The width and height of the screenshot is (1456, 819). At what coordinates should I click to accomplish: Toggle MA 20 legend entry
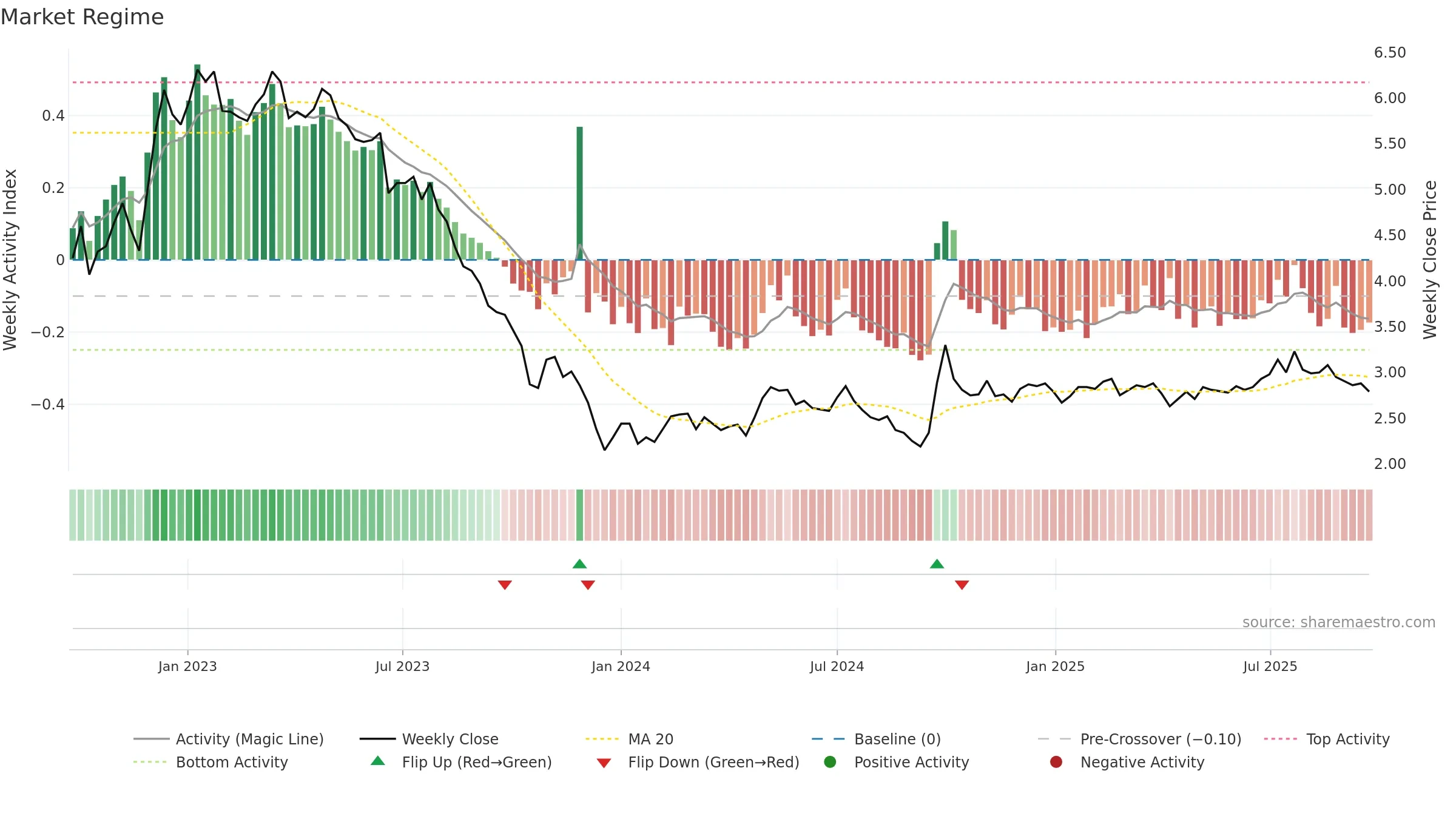click(x=630, y=739)
